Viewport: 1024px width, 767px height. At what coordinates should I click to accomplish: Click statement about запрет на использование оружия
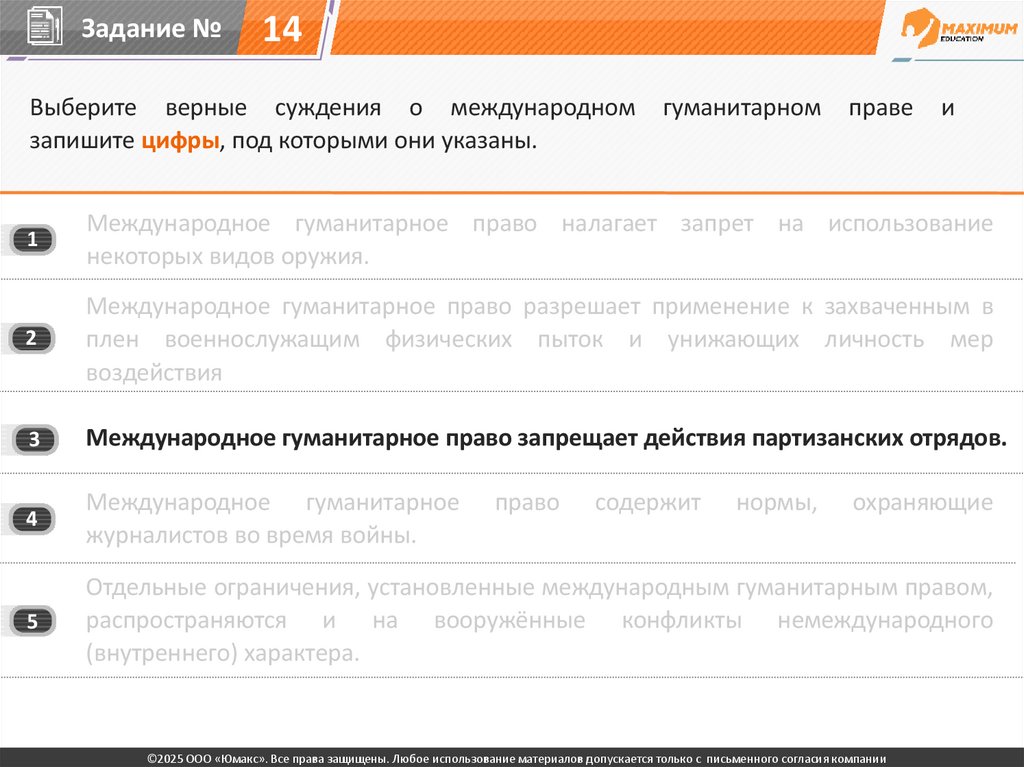click(x=539, y=240)
